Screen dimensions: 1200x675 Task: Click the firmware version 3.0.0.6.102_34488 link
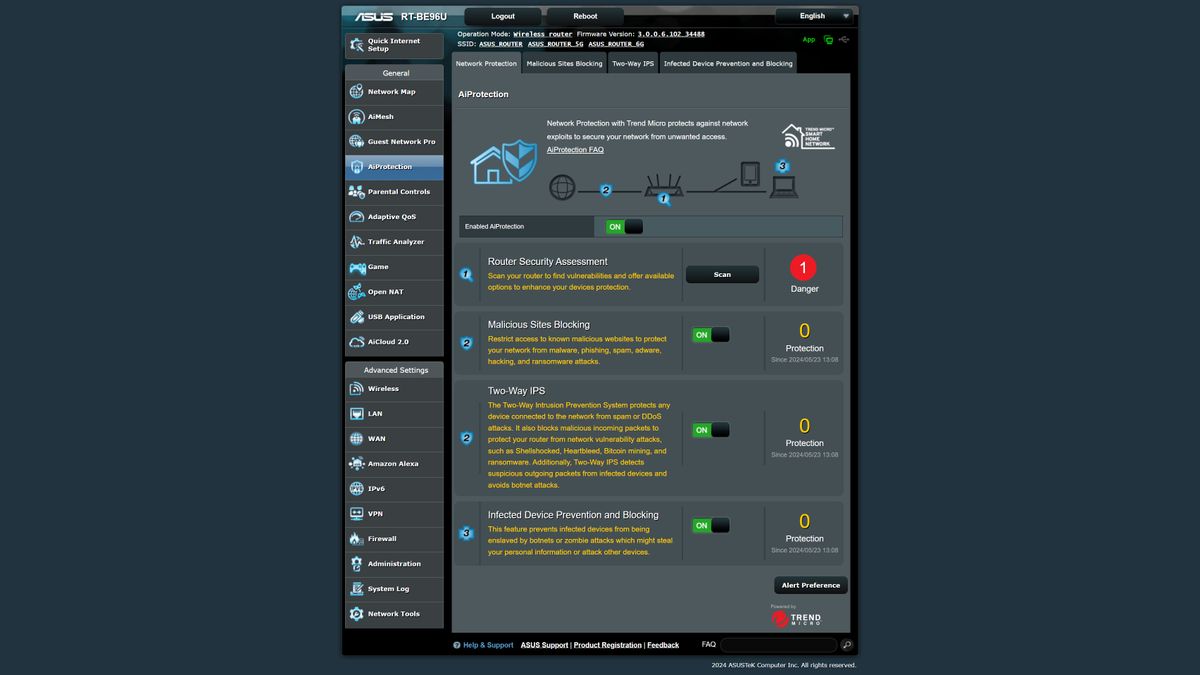tap(671, 34)
